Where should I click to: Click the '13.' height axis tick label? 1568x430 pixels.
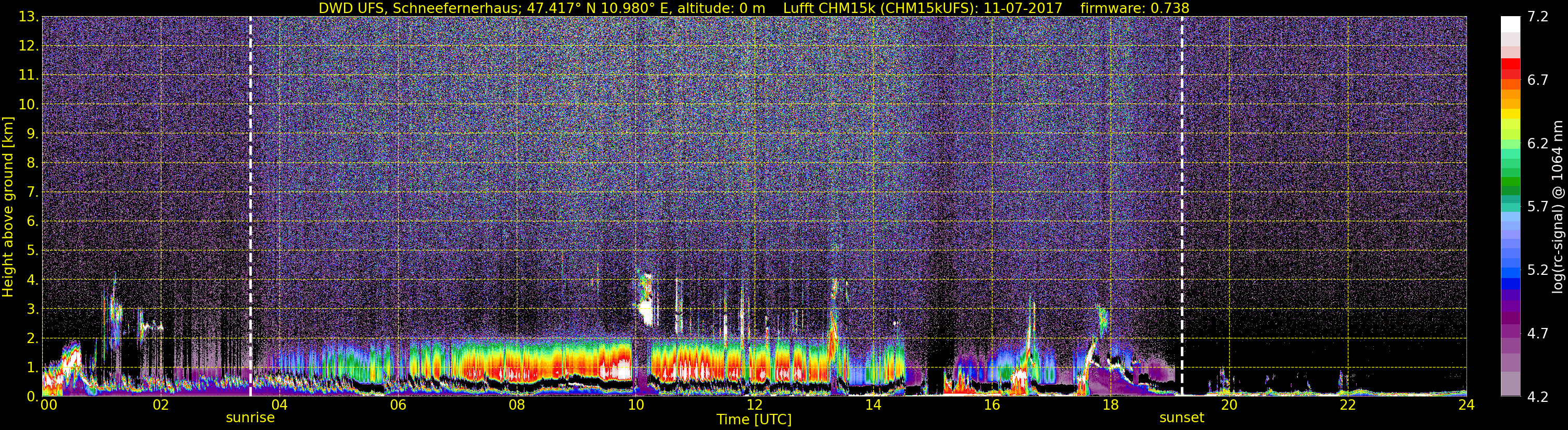click(x=28, y=17)
